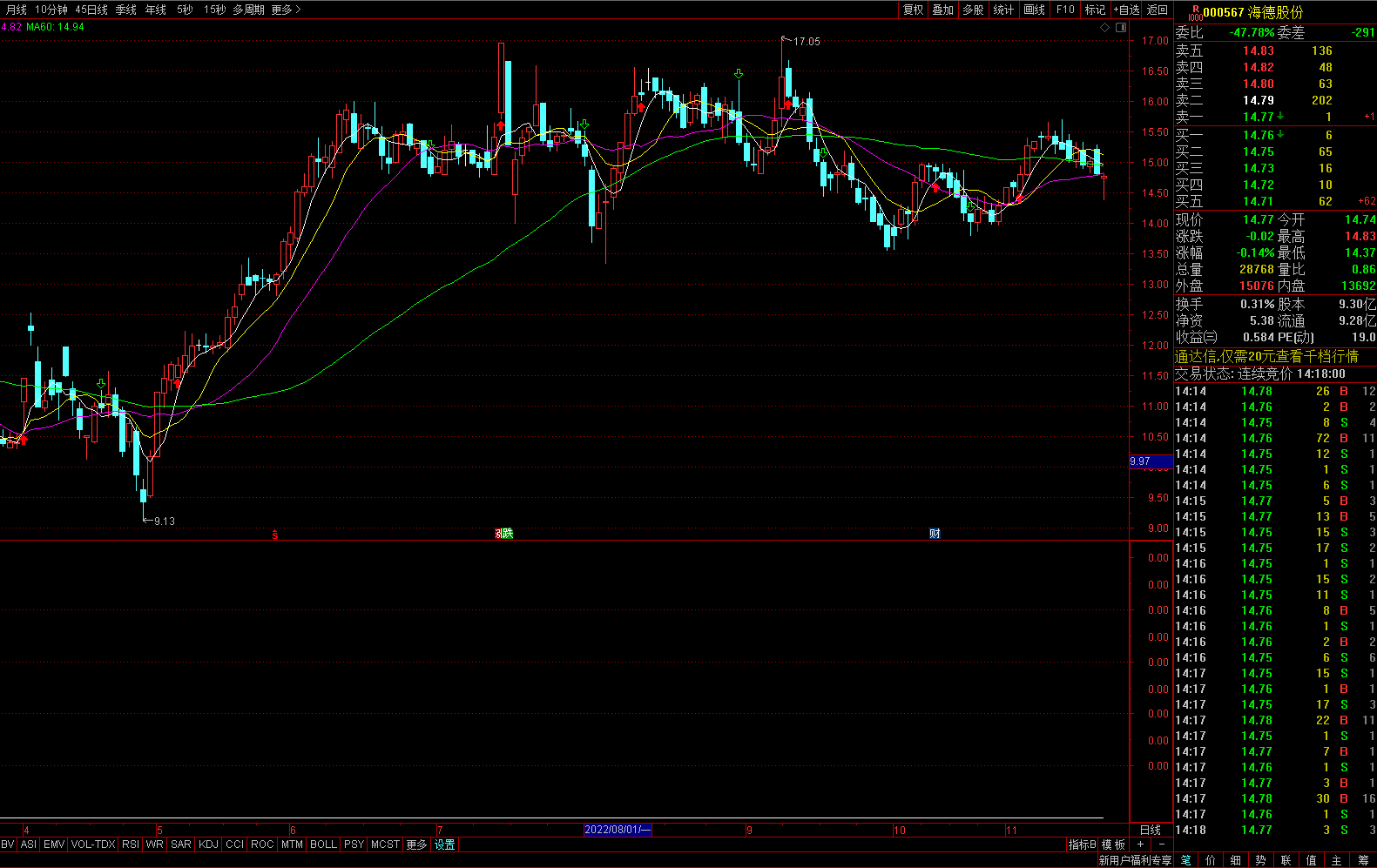Select the PSY indicator tab
Screen dimensions: 1377x868
tap(354, 844)
